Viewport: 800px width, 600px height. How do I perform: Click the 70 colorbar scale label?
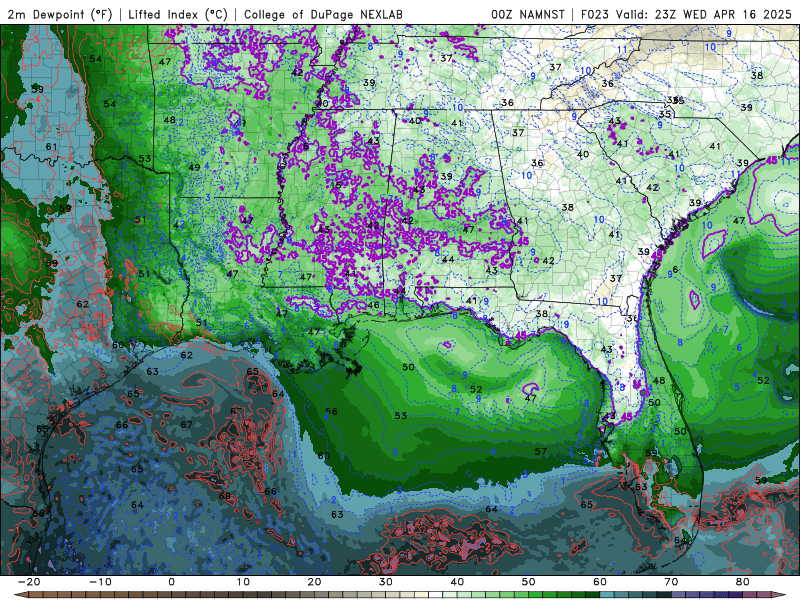click(671, 582)
